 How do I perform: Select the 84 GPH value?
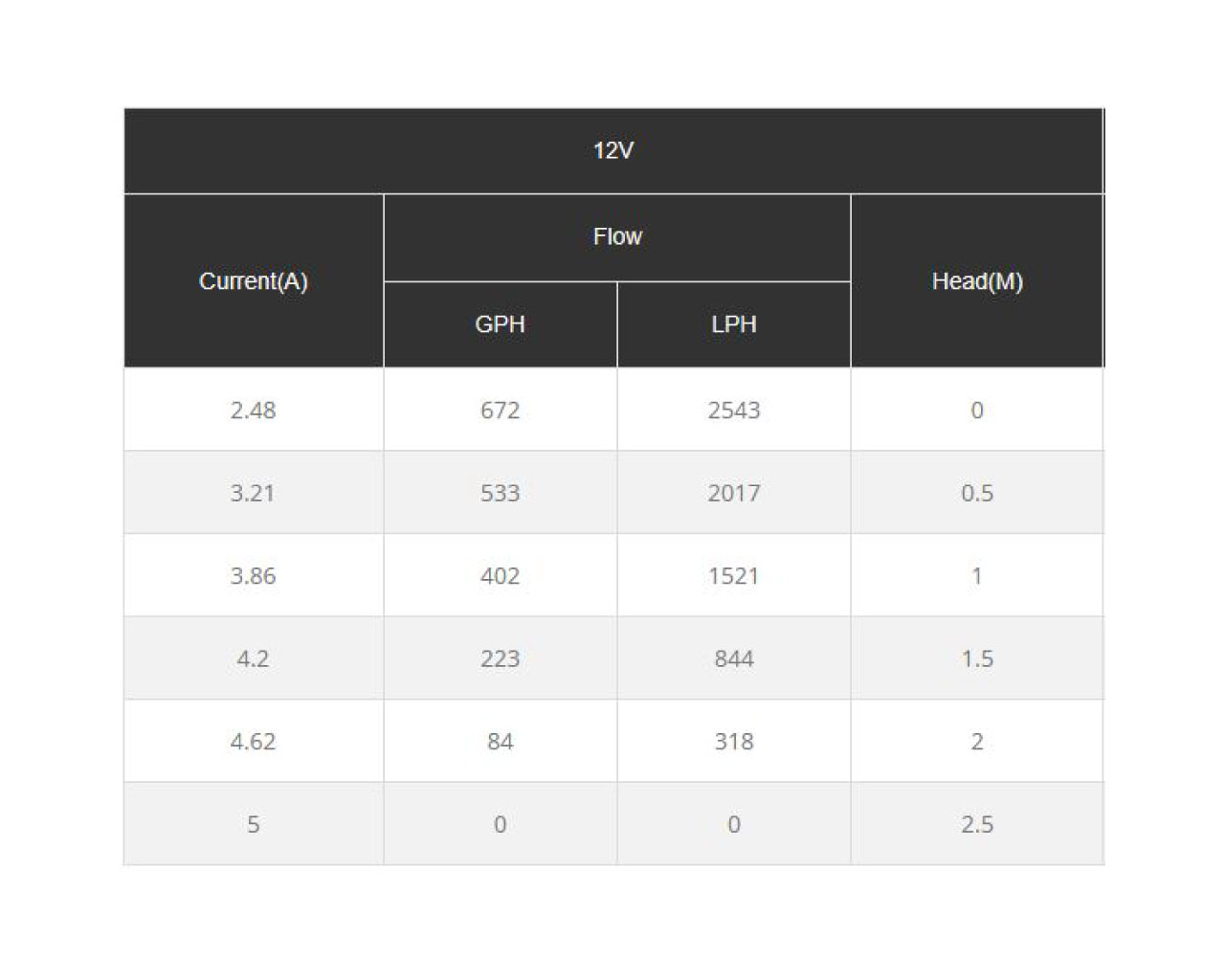(501, 741)
